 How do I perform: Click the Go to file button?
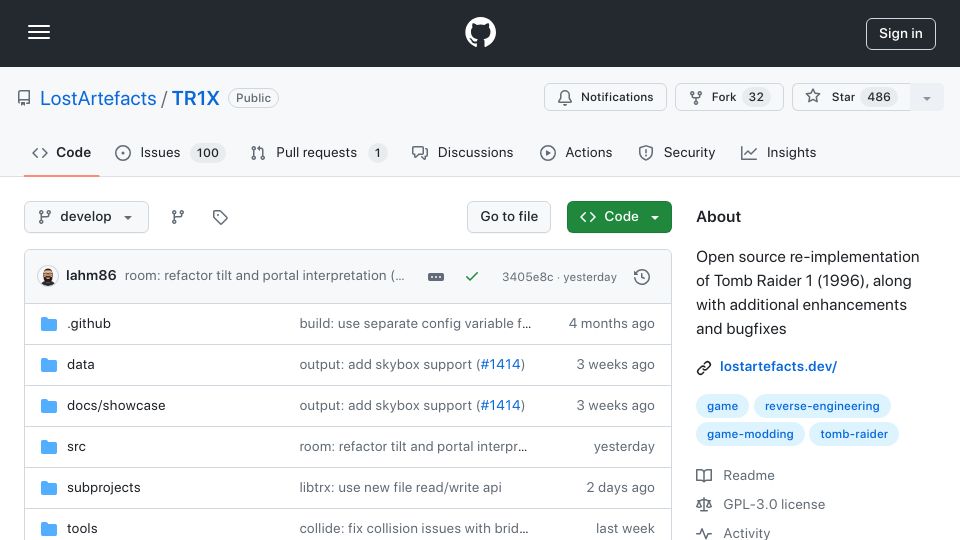click(509, 217)
